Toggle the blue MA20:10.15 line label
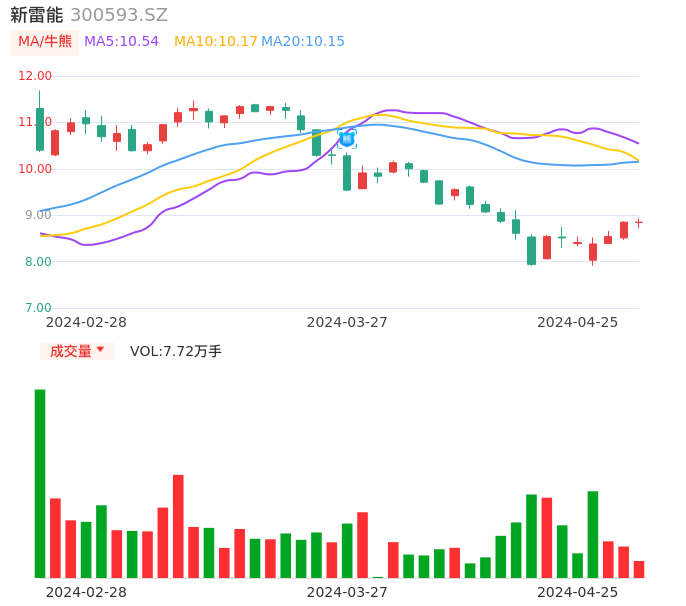Viewport: 686px width, 606px height. 302,42
